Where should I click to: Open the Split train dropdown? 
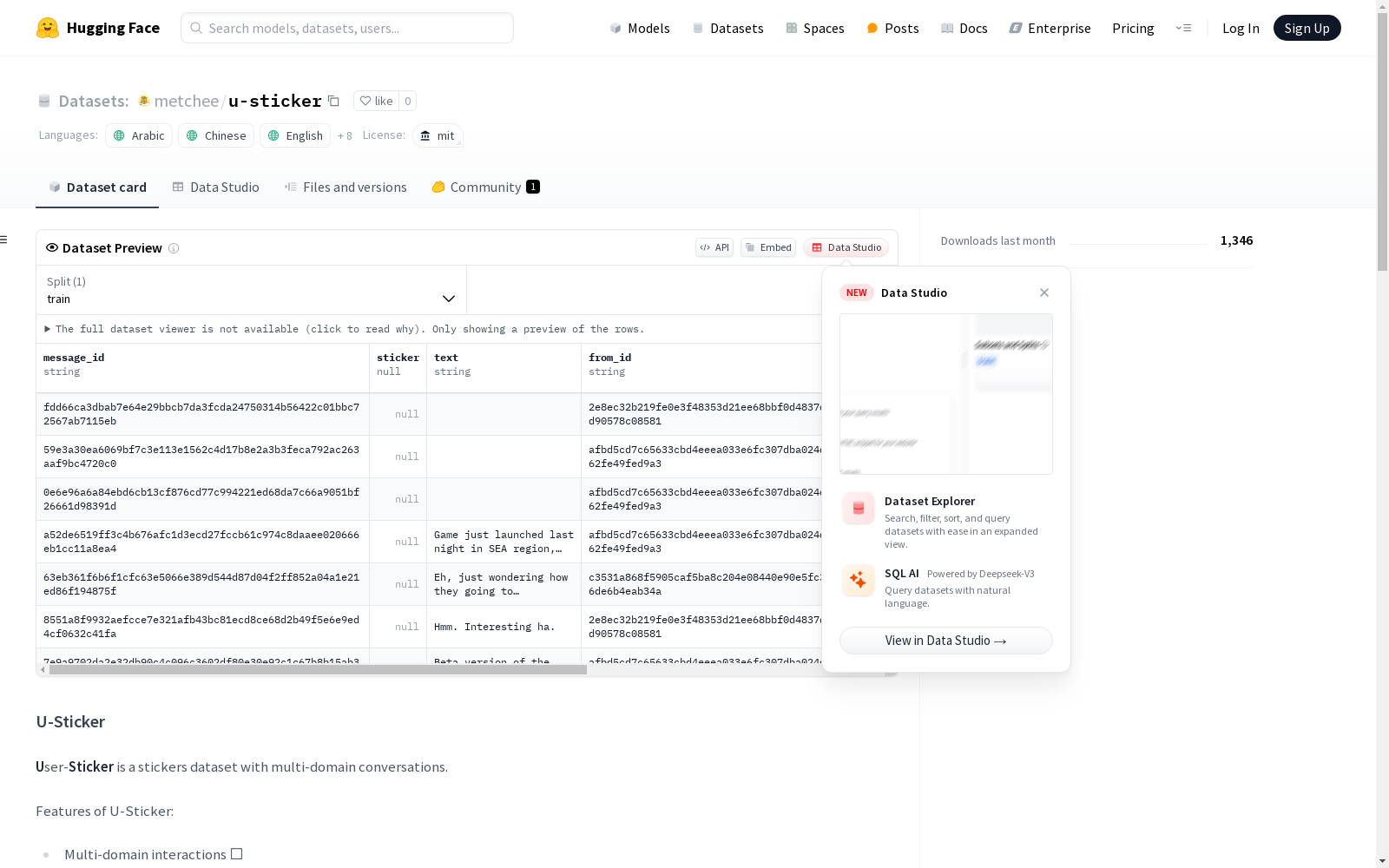click(252, 290)
